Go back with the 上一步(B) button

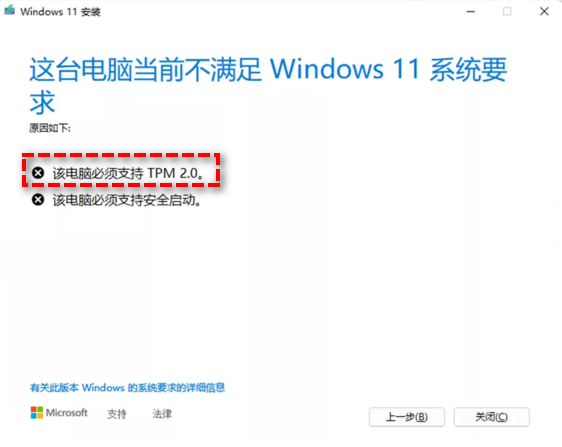coord(407,417)
